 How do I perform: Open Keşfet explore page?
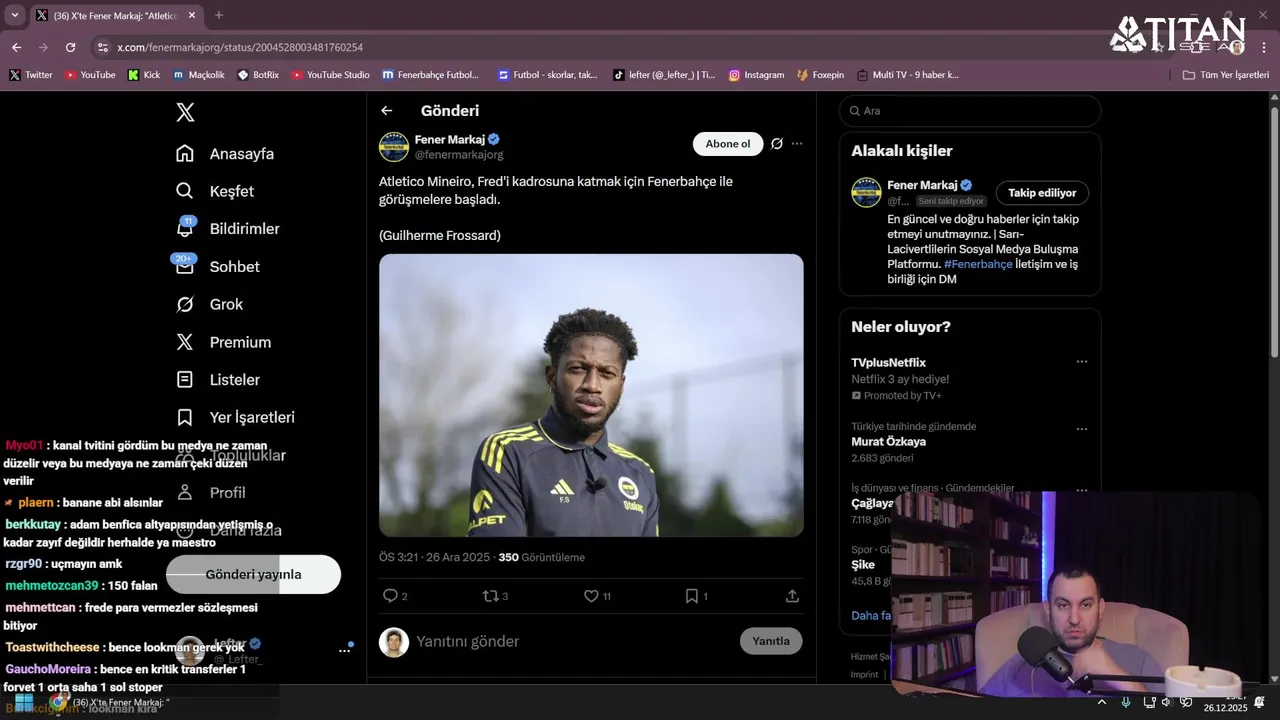click(215, 191)
